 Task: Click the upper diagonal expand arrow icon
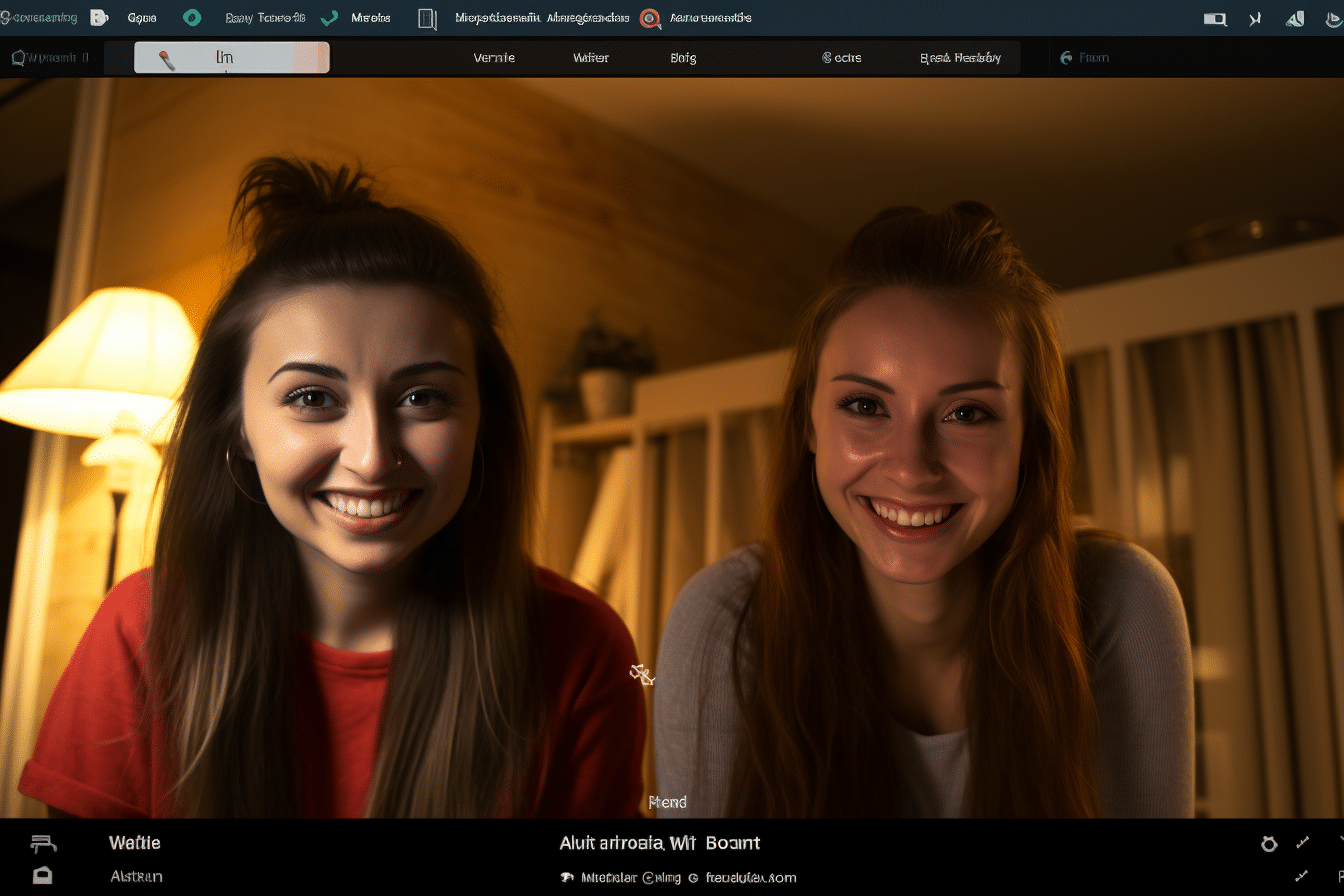[1302, 843]
